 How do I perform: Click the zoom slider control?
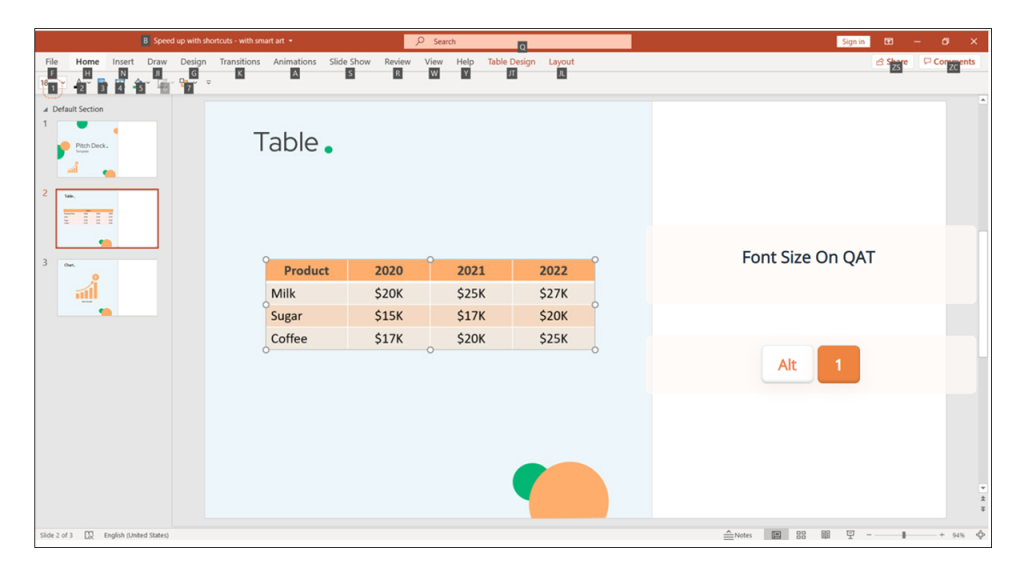903,535
